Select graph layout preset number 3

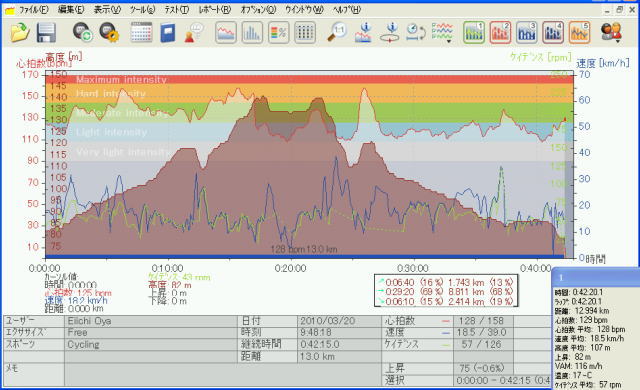pos(527,32)
